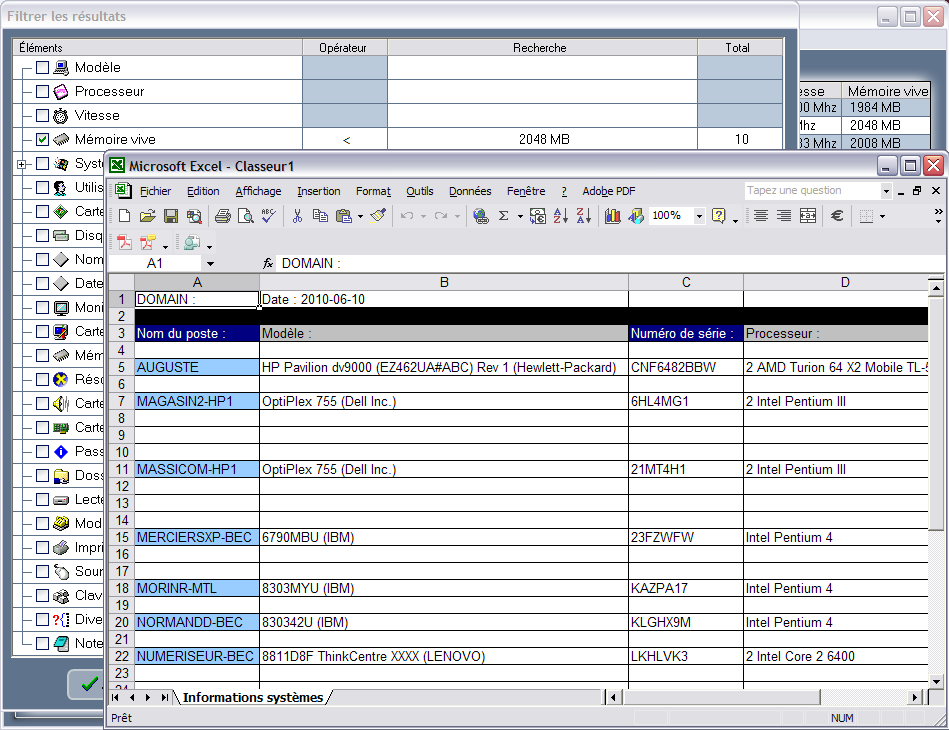Check the Lecte row checkbox in filter list
The image size is (949, 730).
coord(42,499)
